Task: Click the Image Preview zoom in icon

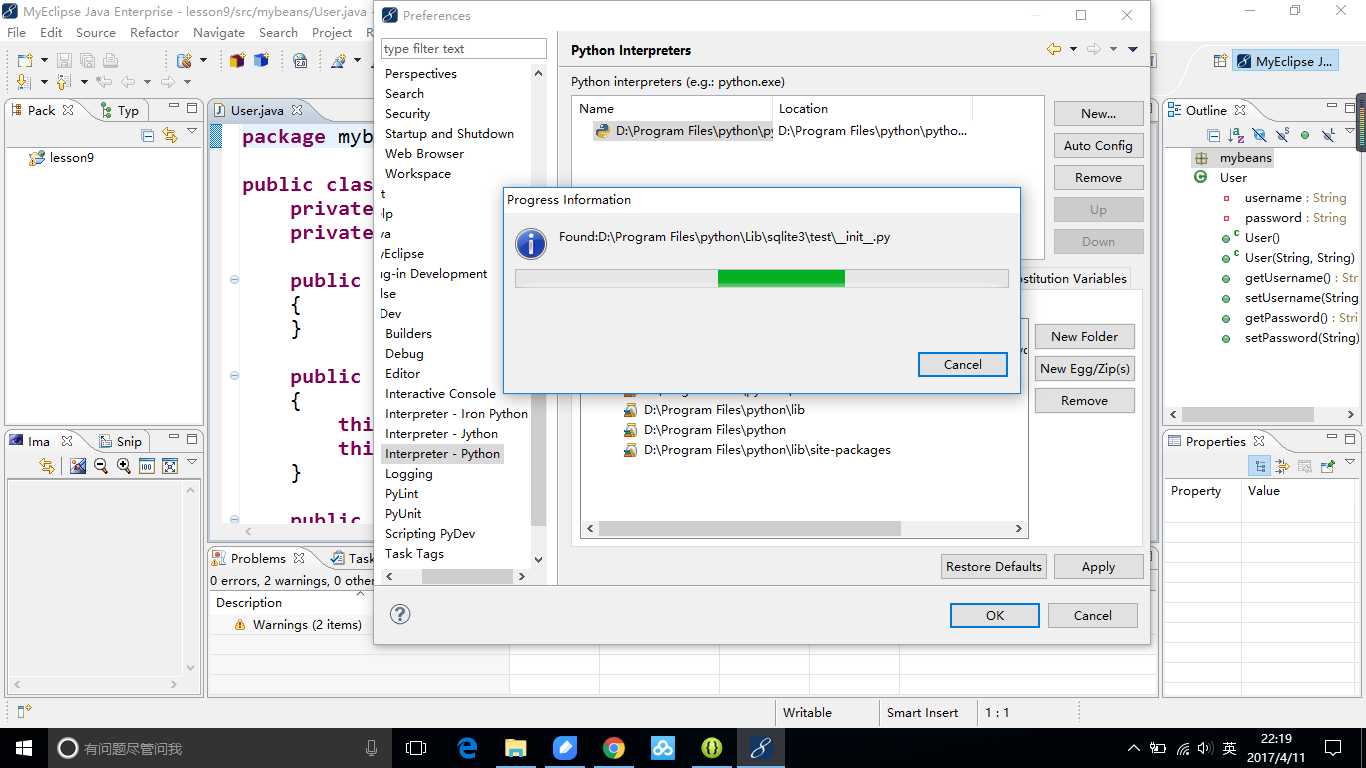Action: [x=124, y=466]
